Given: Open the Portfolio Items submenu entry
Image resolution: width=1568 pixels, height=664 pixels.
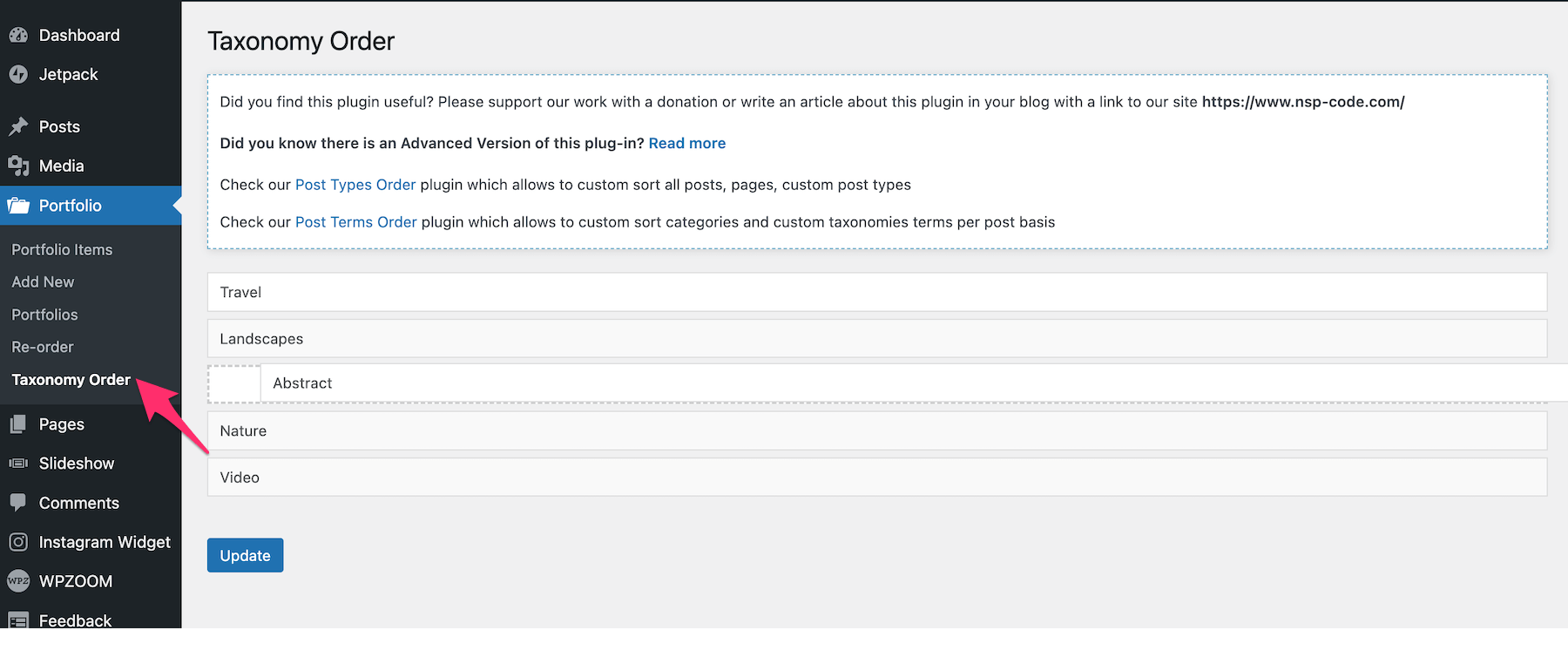Looking at the screenshot, I should coord(62,250).
